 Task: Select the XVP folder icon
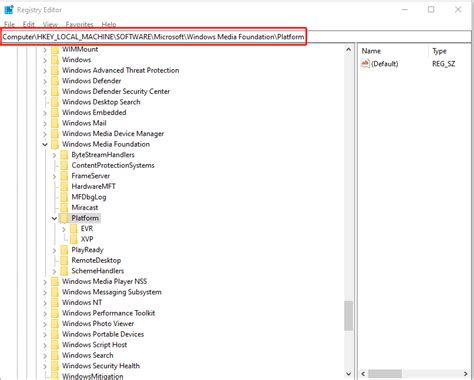coord(74,239)
